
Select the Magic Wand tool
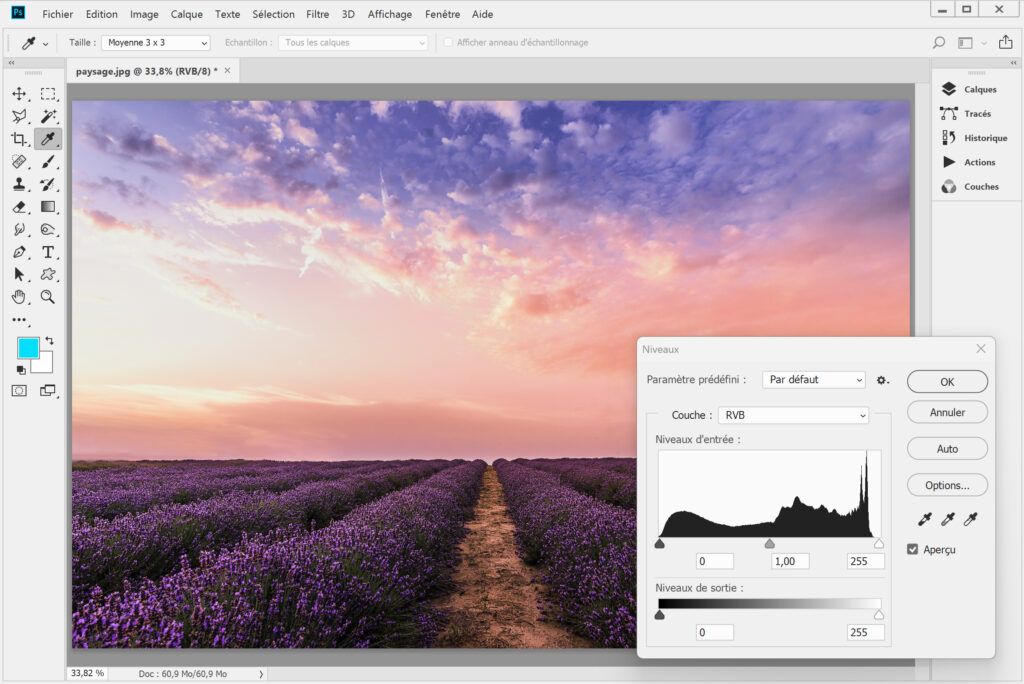pyautogui.click(x=48, y=116)
